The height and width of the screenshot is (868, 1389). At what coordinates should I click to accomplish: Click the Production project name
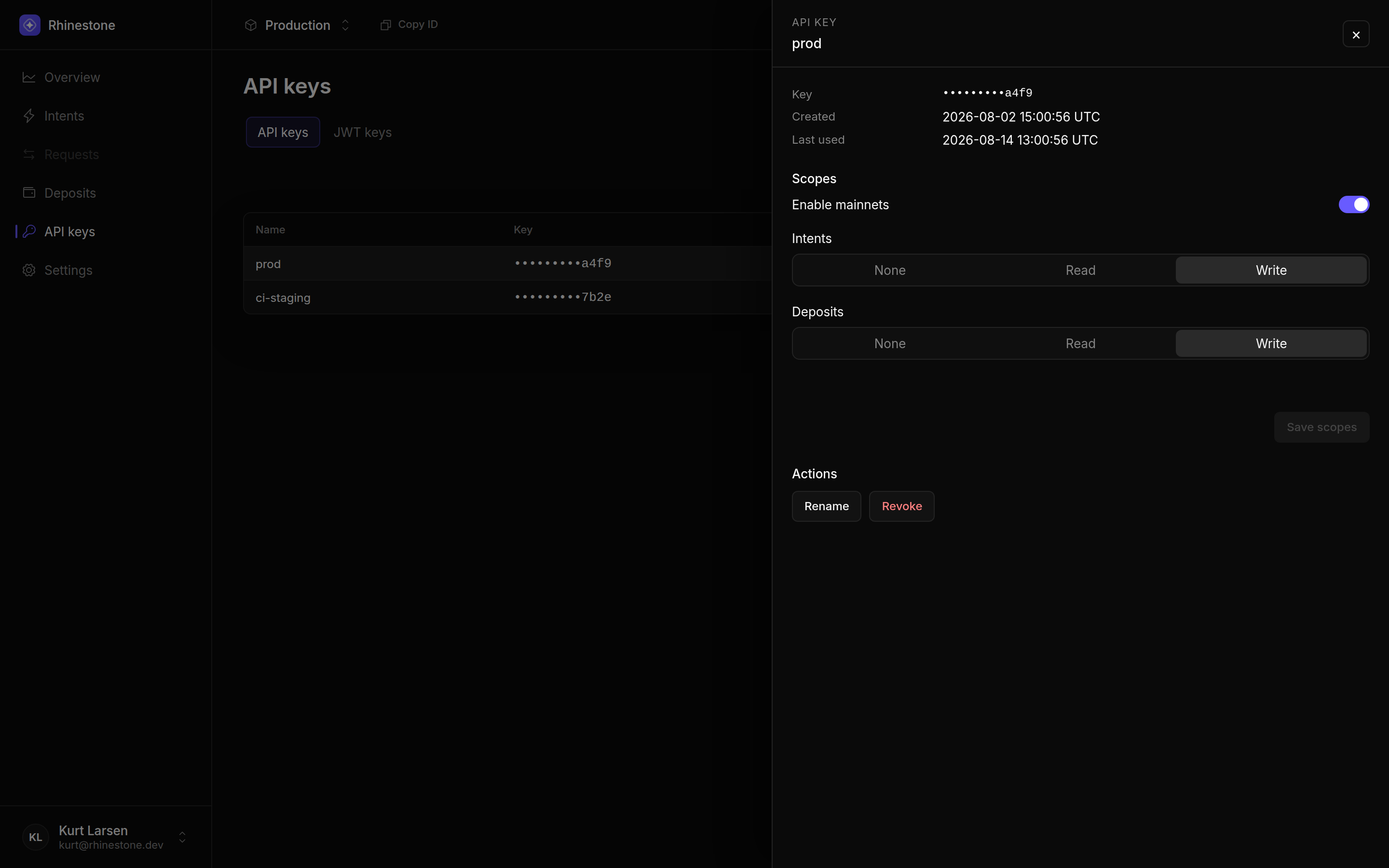point(297,25)
